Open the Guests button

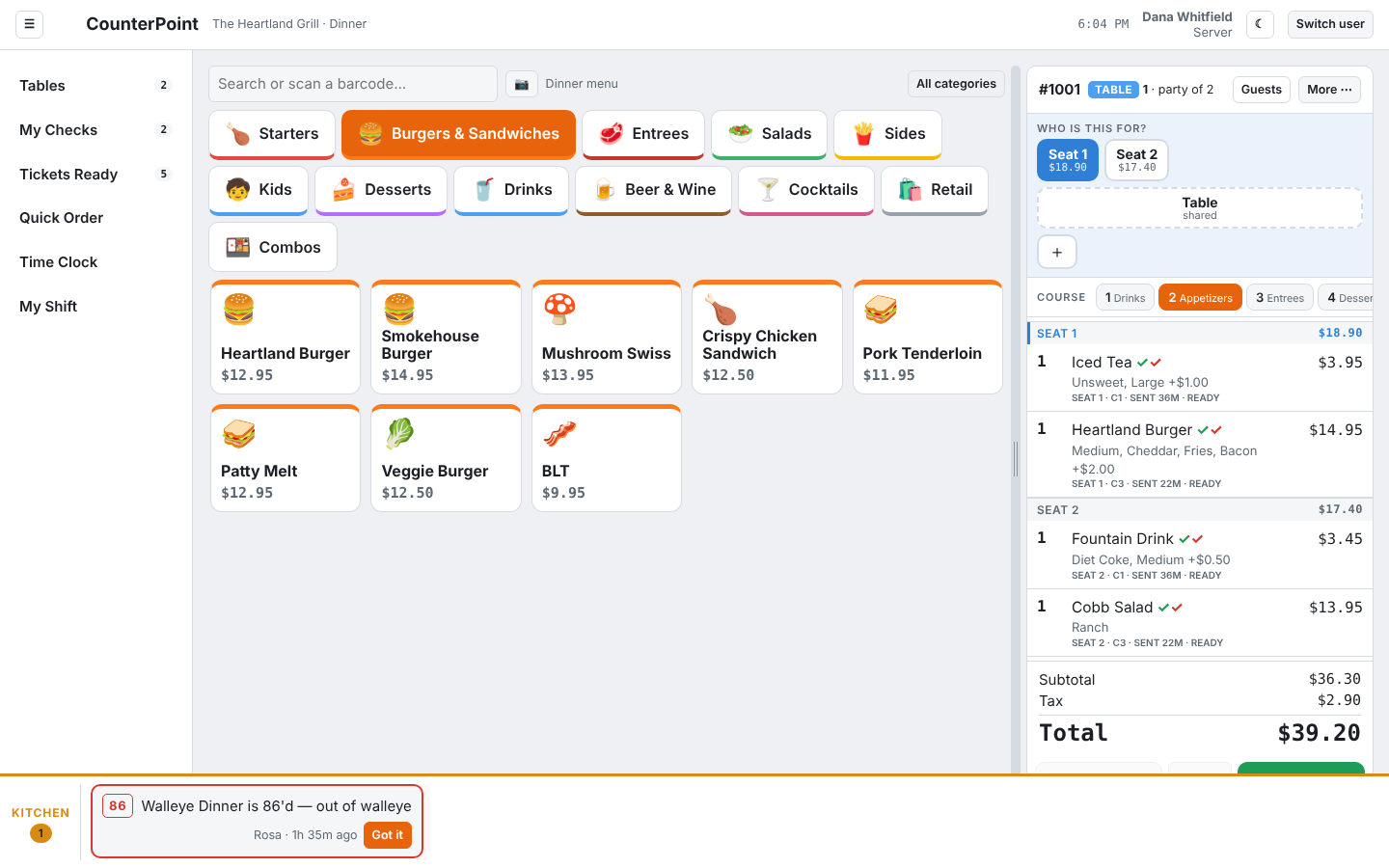(1262, 90)
